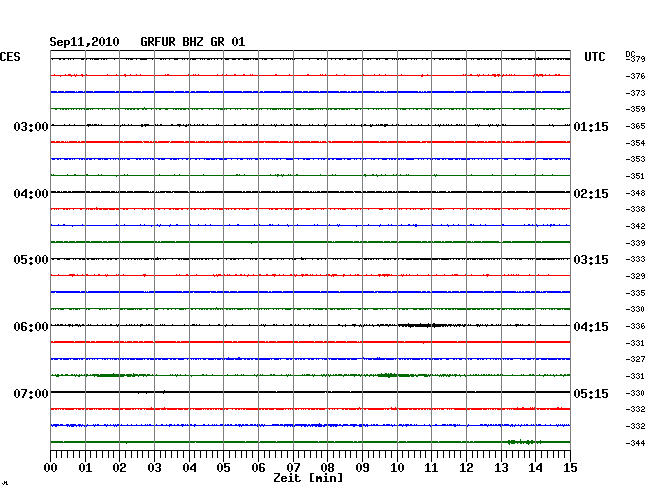Viewport: 650px width, 494px height.
Task: Click minute label 14 on the time axis
Action: 535,468
